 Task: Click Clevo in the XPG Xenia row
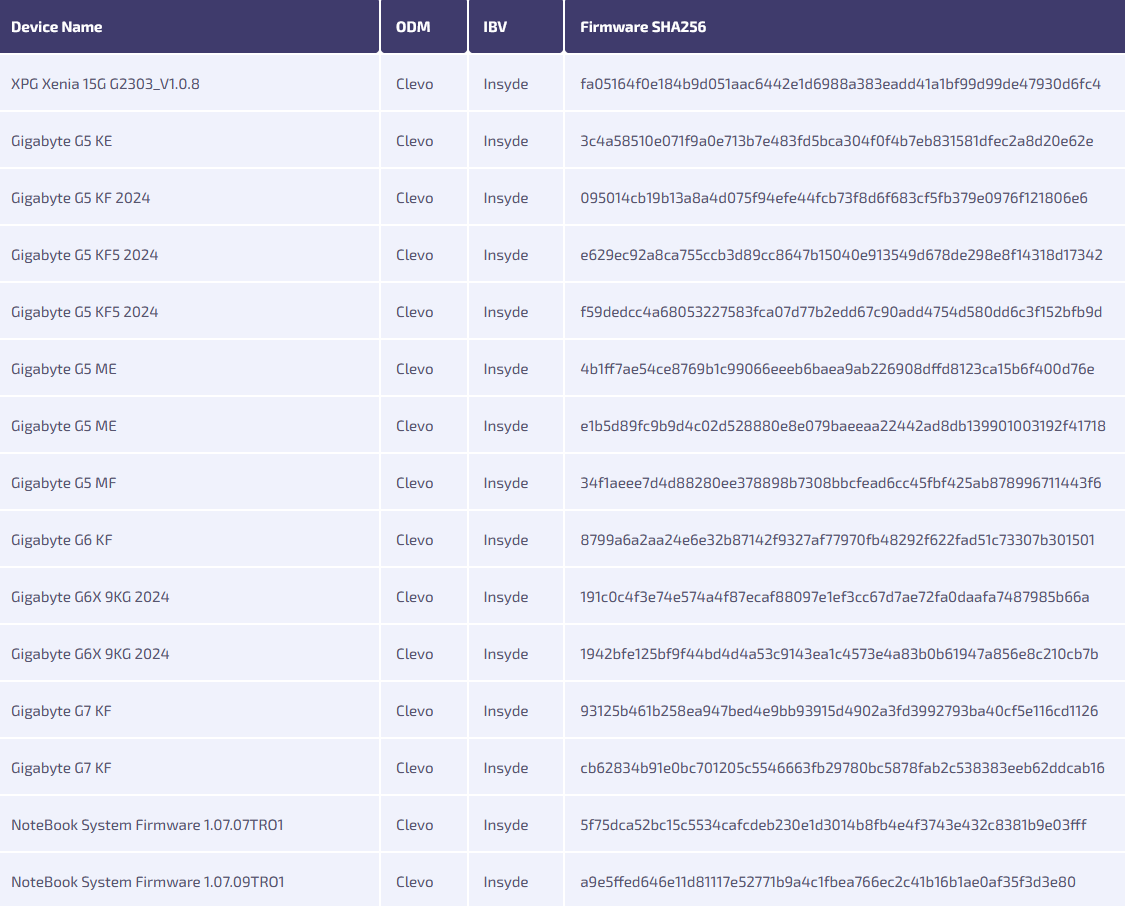(415, 84)
